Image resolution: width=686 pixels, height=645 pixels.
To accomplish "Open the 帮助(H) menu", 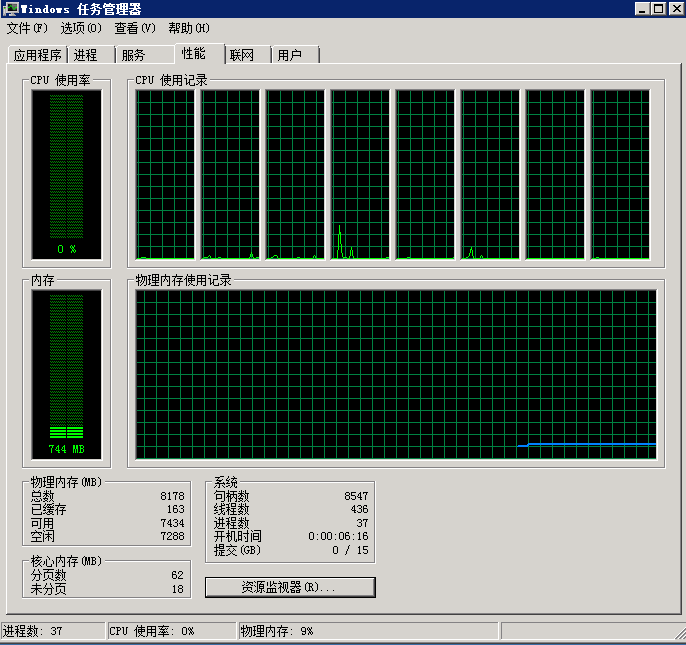I will [x=189, y=28].
